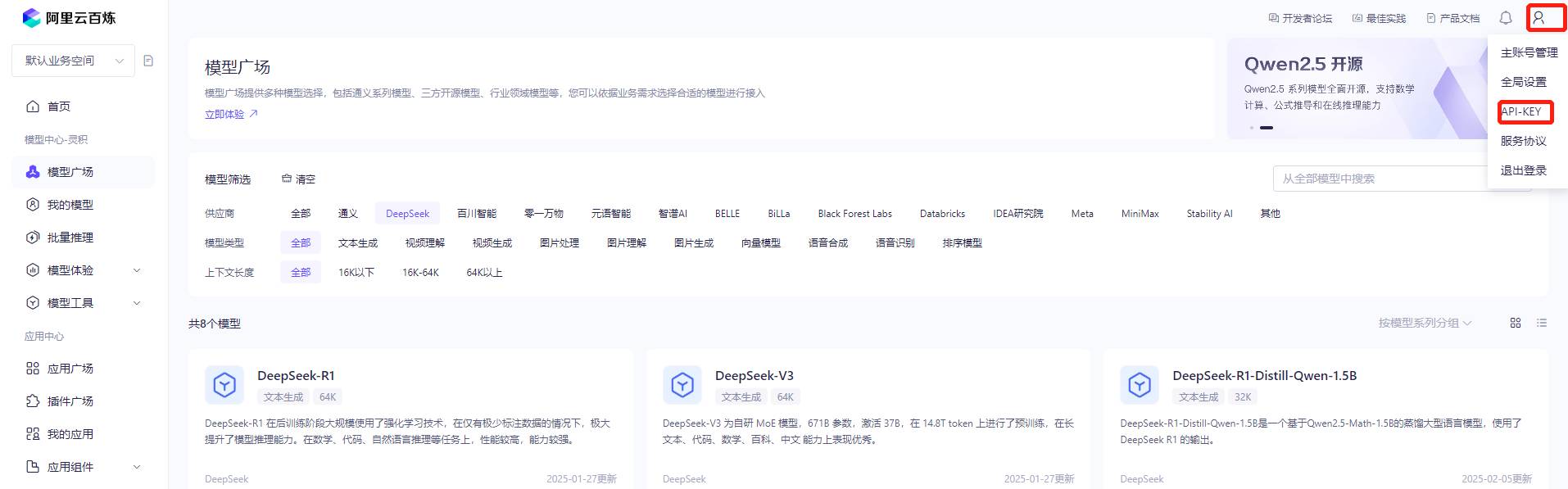This screenshot has height=489, width=1568.
Task: Select the Meta provider filter
Action: coord(1082,214)
